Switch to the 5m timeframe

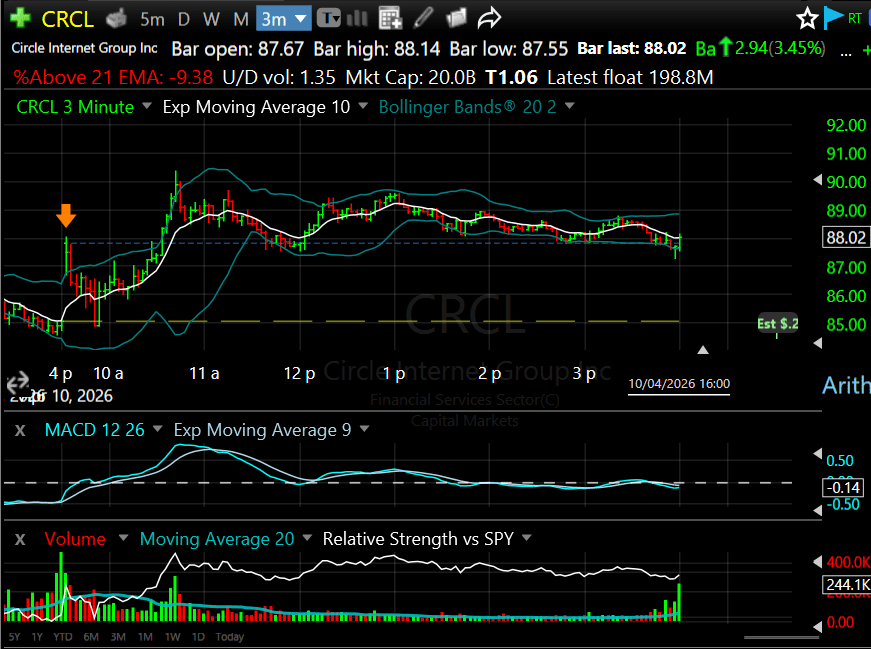point(152,19)
